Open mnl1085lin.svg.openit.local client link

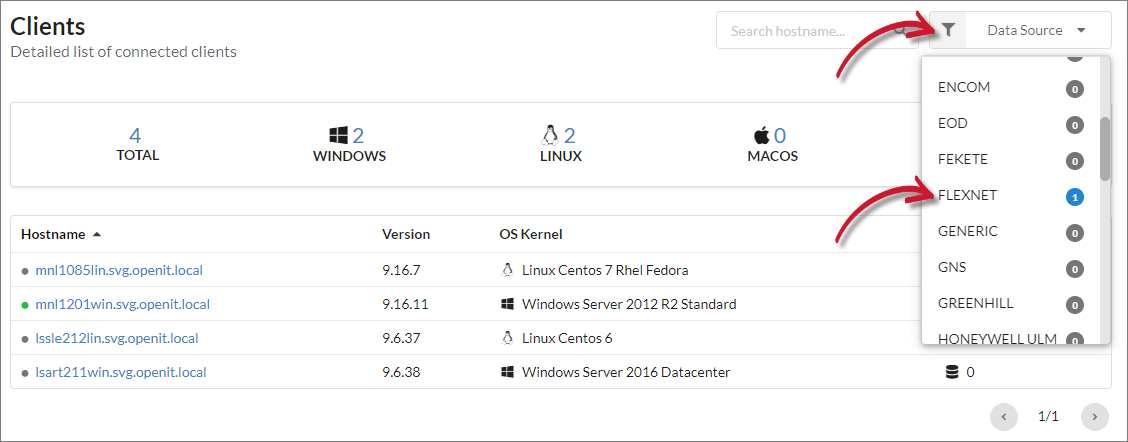click(119, 271)
